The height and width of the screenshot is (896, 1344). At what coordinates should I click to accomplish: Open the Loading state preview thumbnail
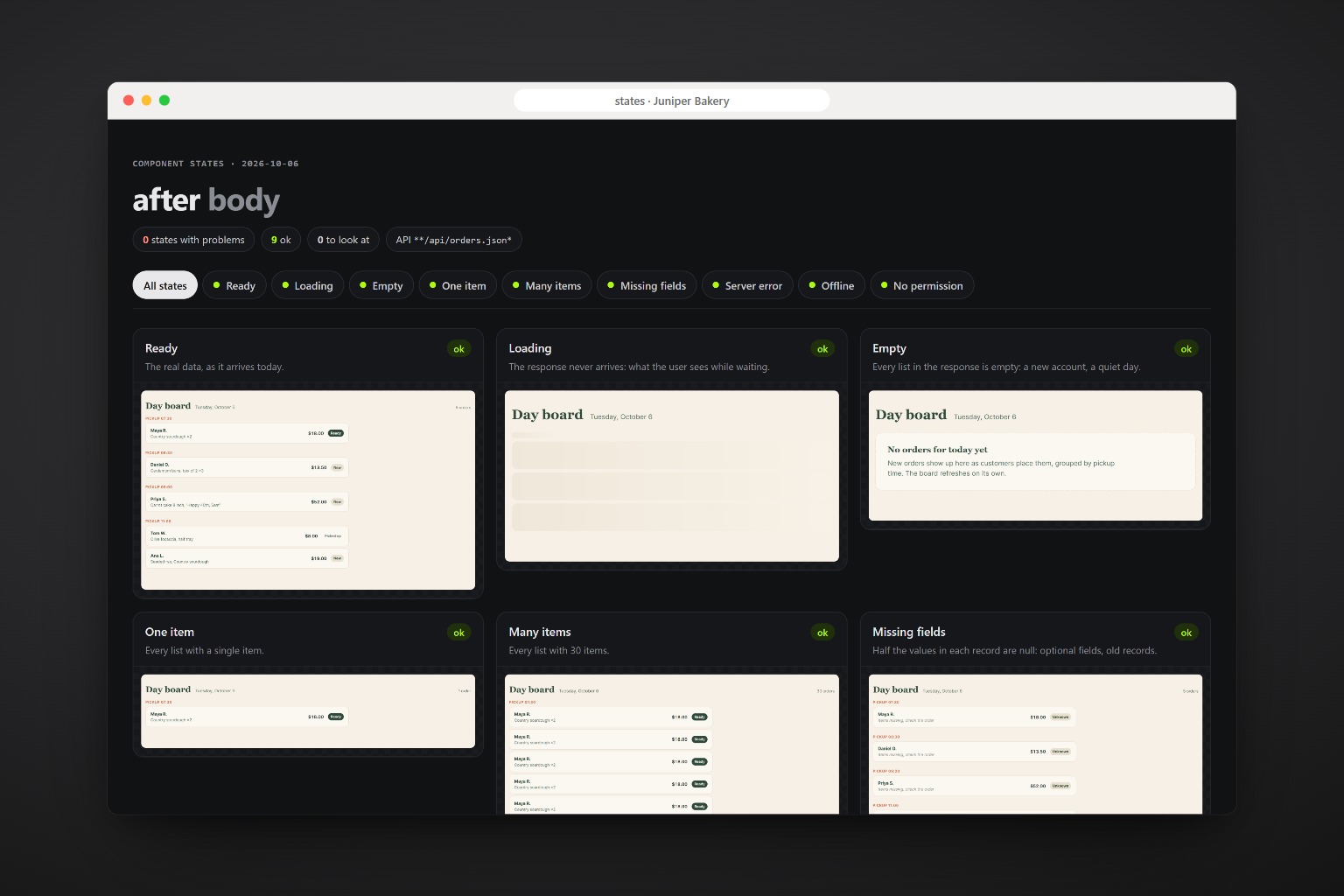672,476
